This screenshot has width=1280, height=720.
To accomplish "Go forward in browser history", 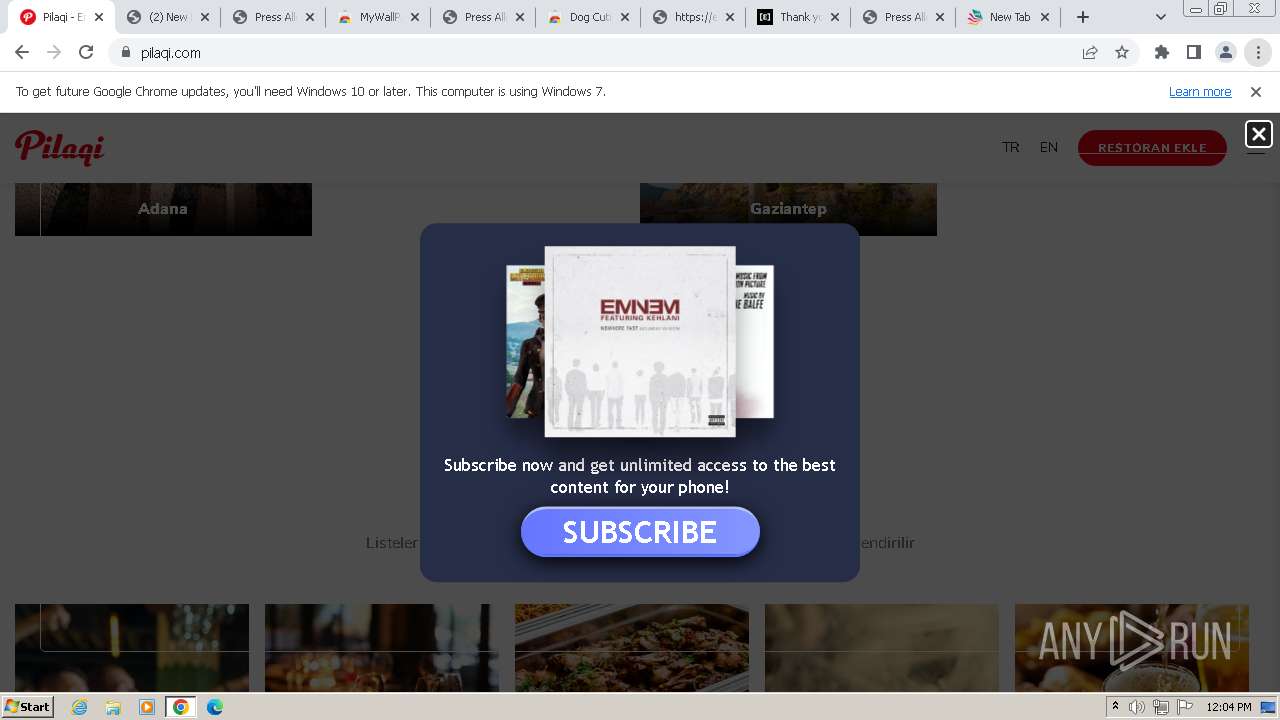I will pos(54,53).
